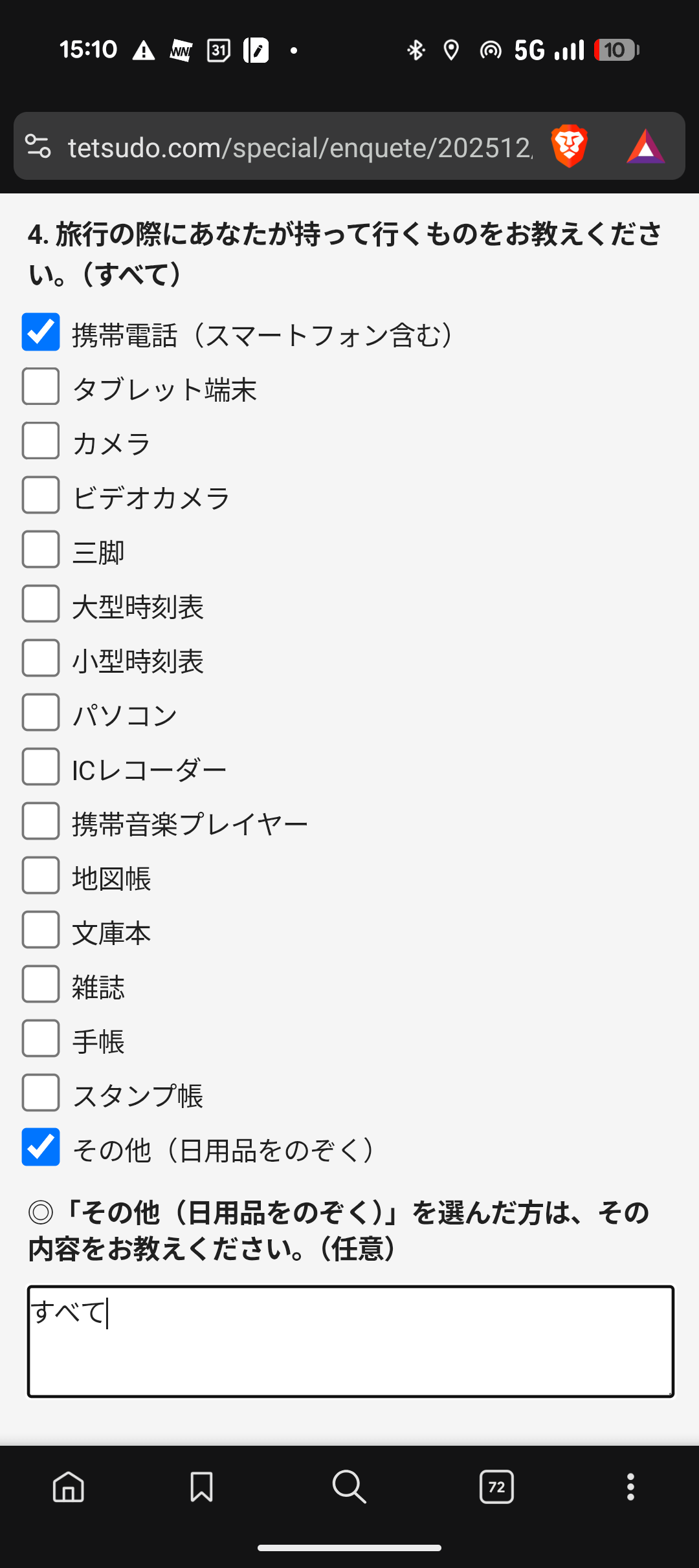Tick the パソコン checkbox
The image size is (699, 1568).
coord(41,713)
